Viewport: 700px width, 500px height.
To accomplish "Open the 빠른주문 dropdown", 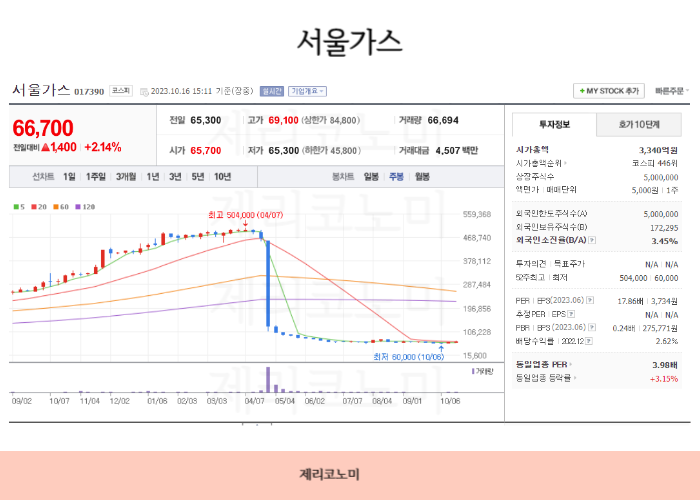I will 672,91.
